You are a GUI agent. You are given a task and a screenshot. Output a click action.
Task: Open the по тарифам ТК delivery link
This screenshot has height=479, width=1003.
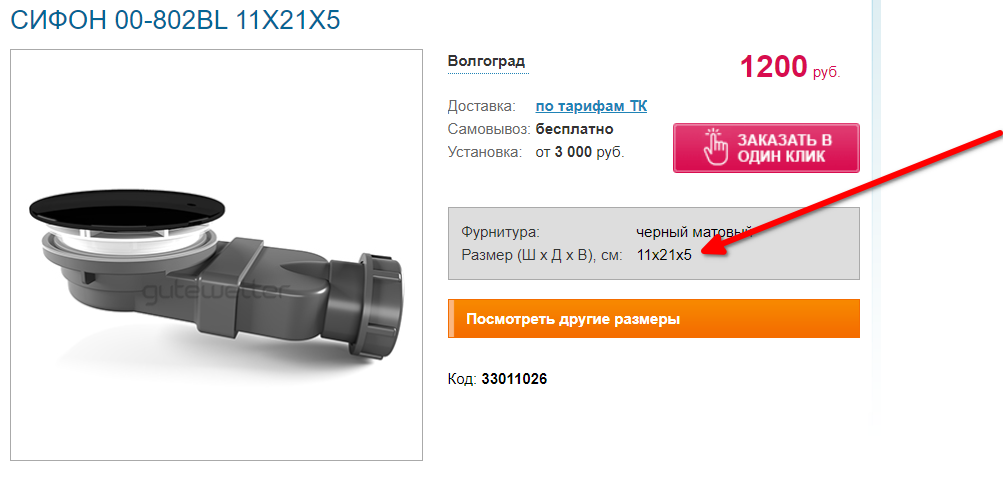pyautogui.click(x=591, y=106)
